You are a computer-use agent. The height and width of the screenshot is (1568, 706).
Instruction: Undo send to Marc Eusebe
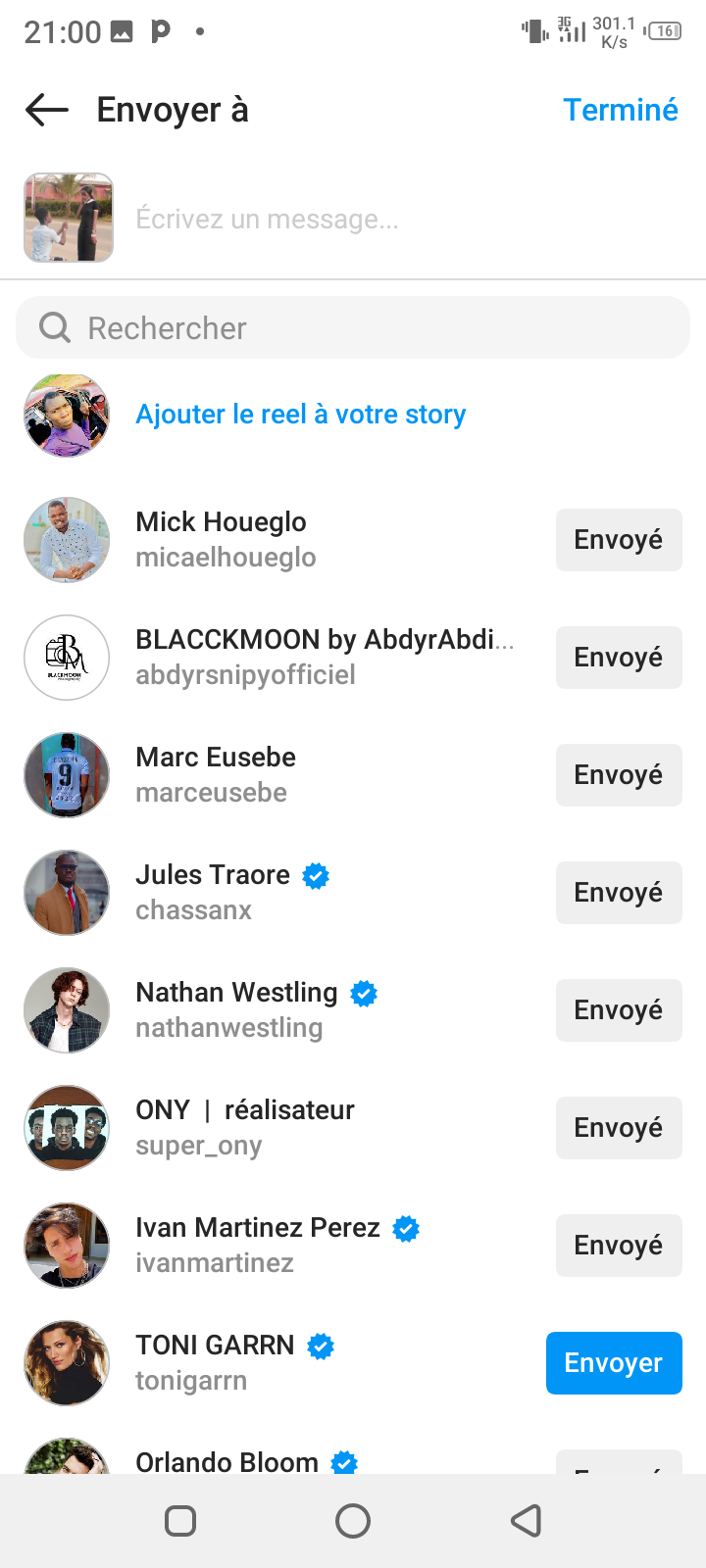point(618,775)
